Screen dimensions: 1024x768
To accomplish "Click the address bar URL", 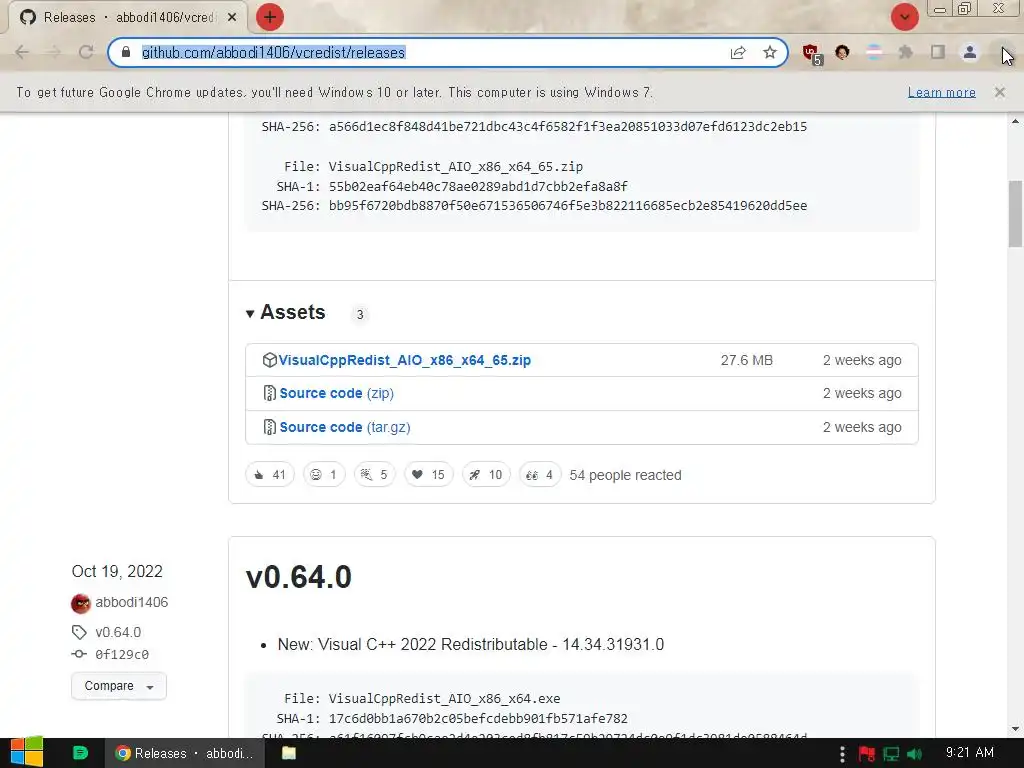I will 274,52.
